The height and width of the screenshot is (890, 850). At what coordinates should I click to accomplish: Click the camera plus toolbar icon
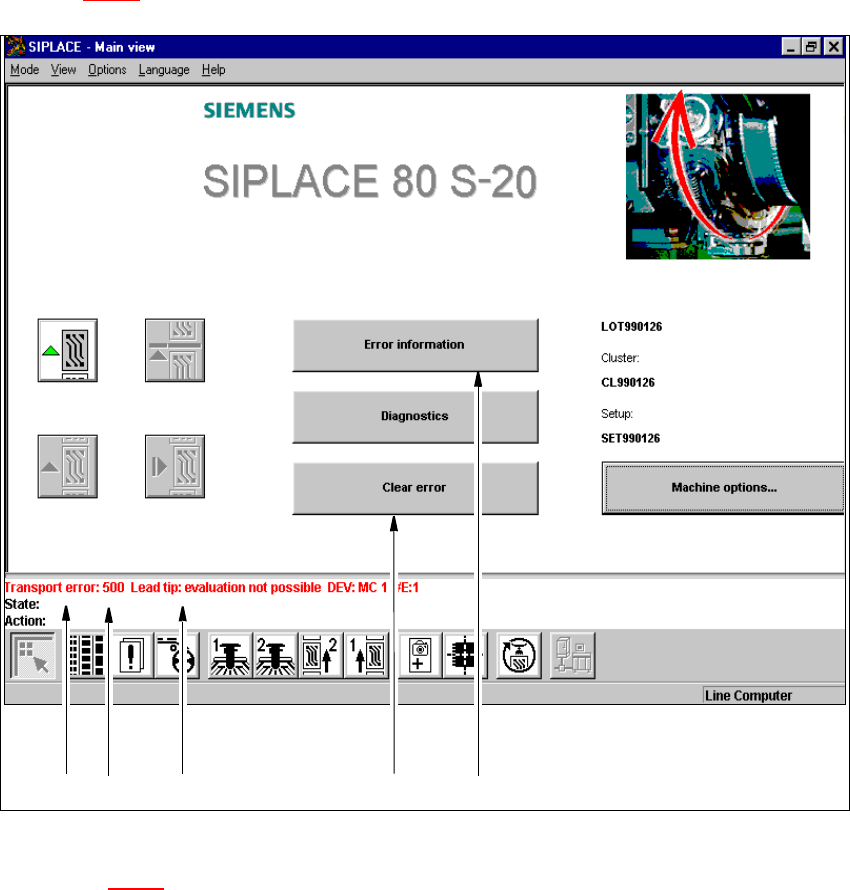420,656
